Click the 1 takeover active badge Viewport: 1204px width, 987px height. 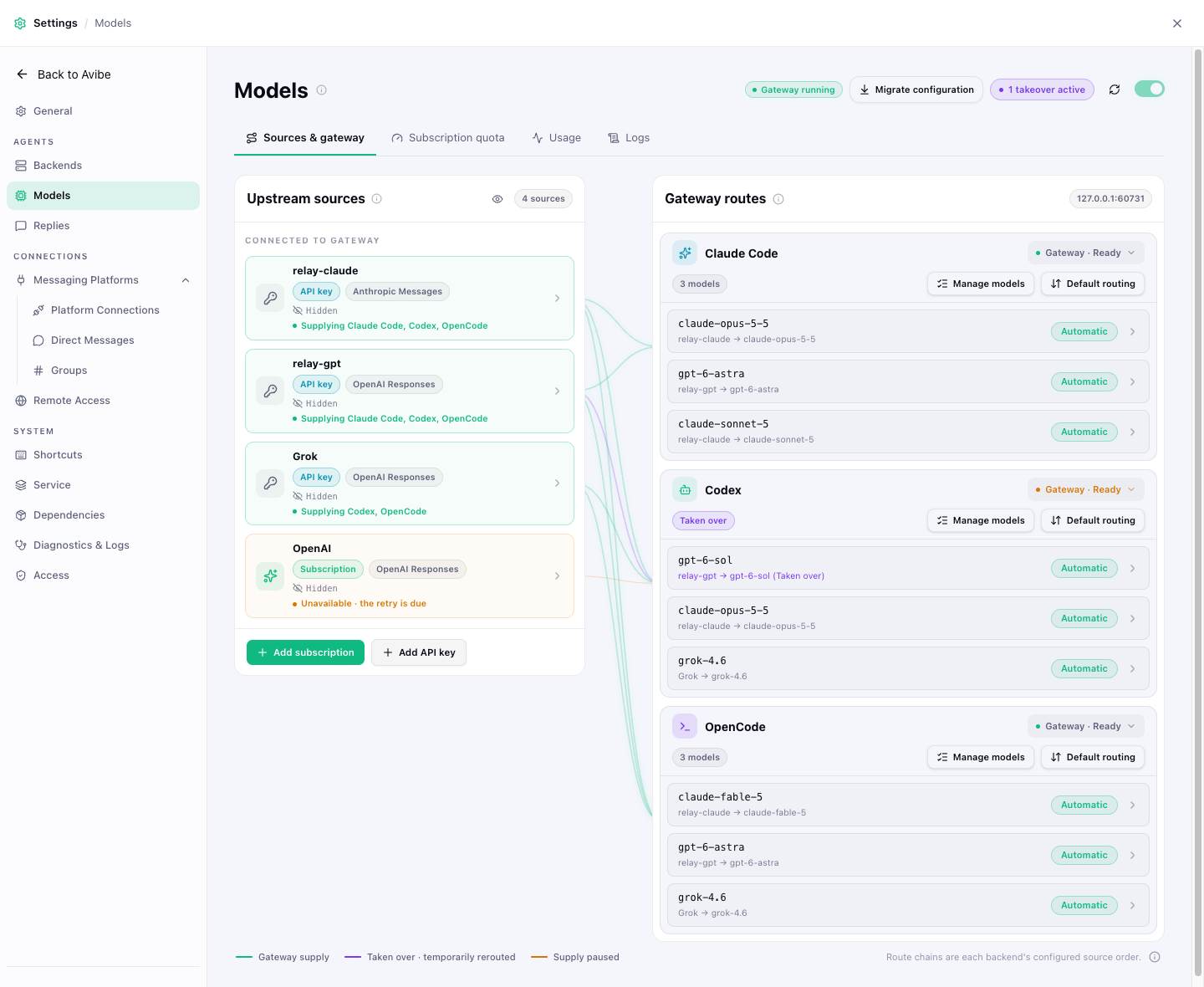(1042, 89)
